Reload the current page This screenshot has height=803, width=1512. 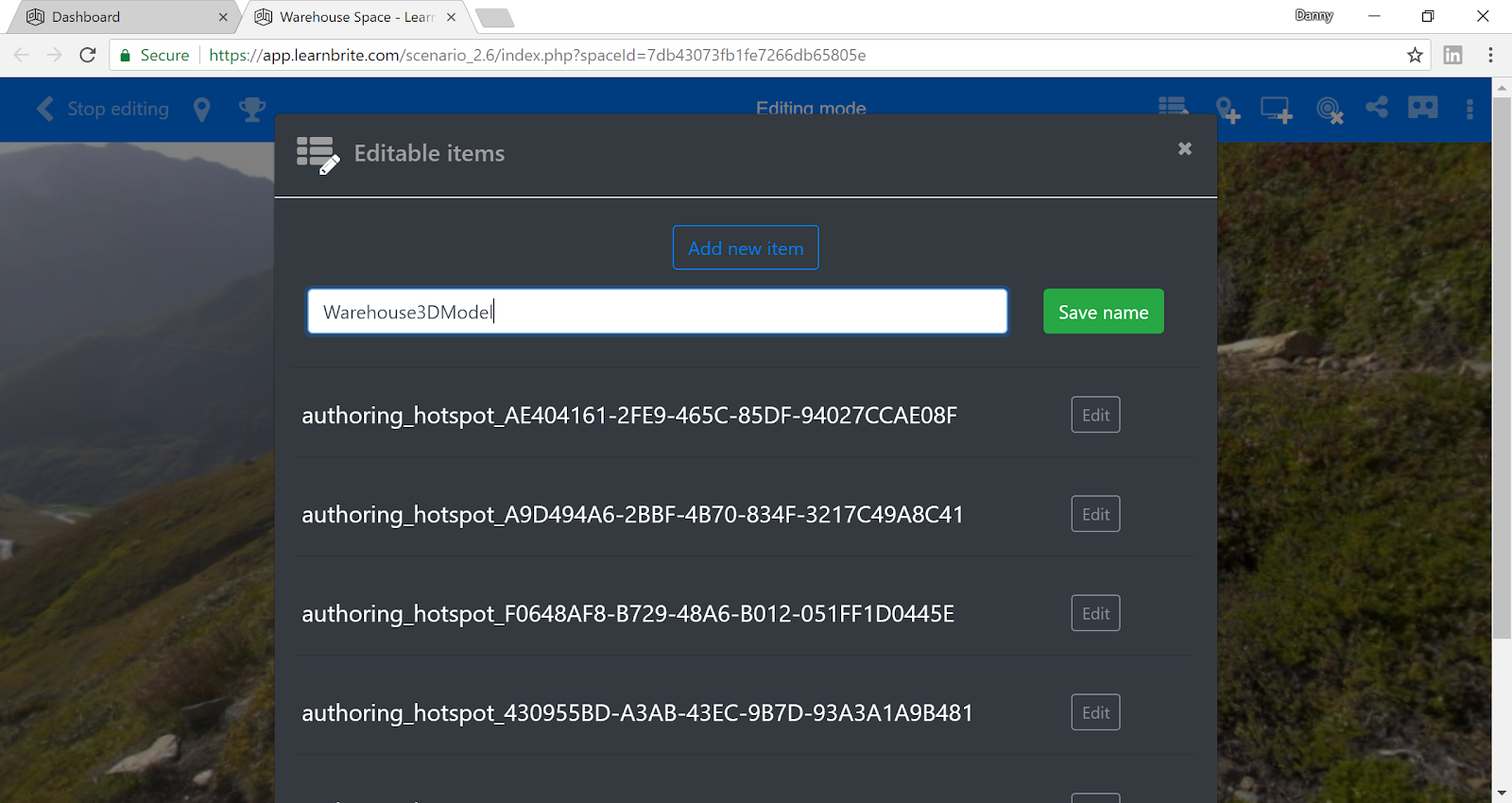[x=88, y=55]
